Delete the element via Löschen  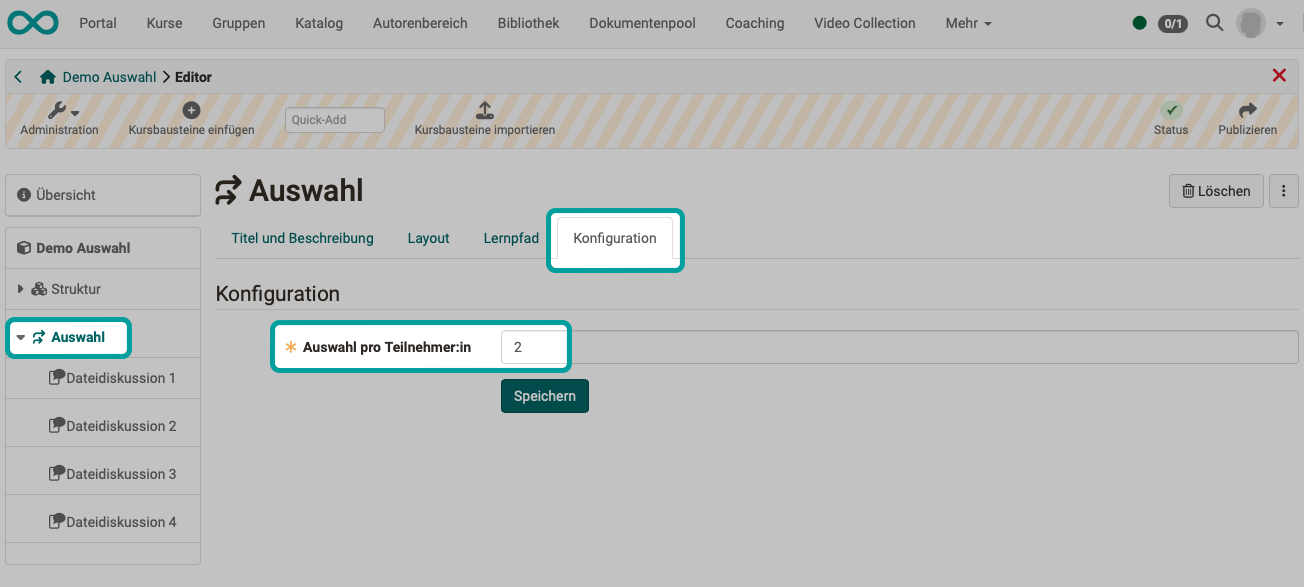1216,191
